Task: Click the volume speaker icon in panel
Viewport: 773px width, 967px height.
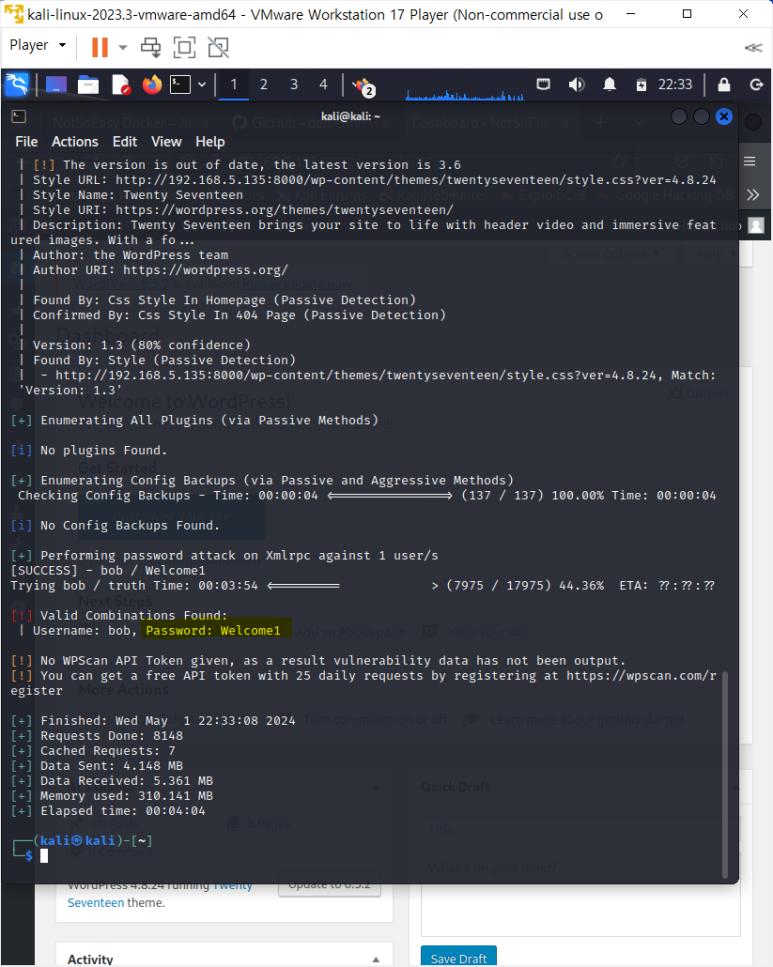Action: [576, 84]
